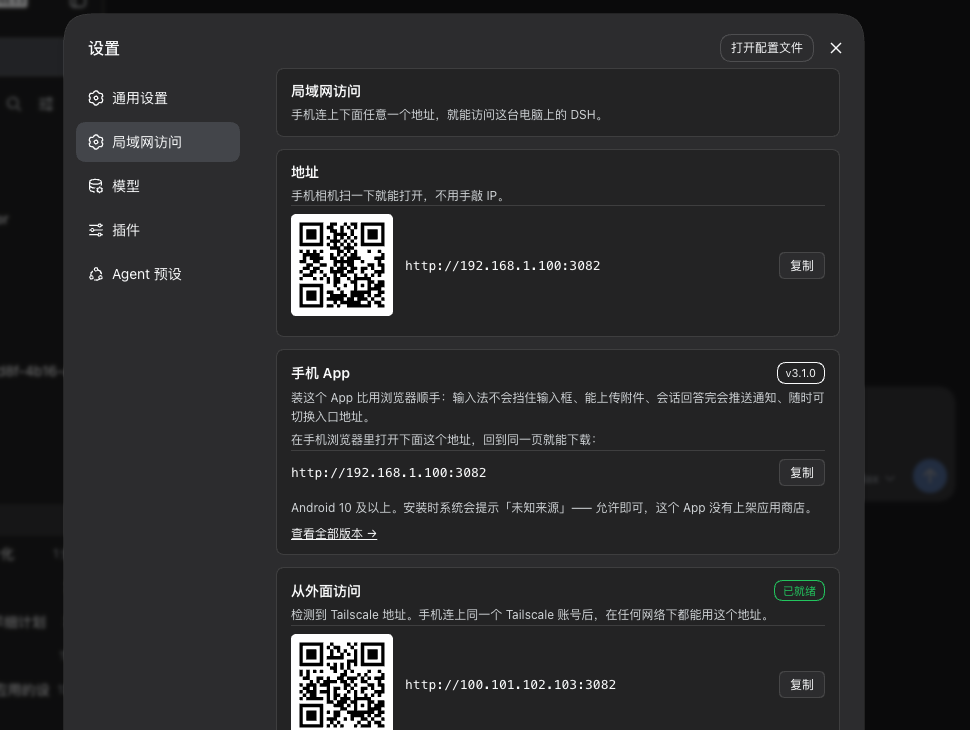Screen dimensions: 970x730
Task: Click the v3.1.0 version badge
Action: tap(800, 373)
